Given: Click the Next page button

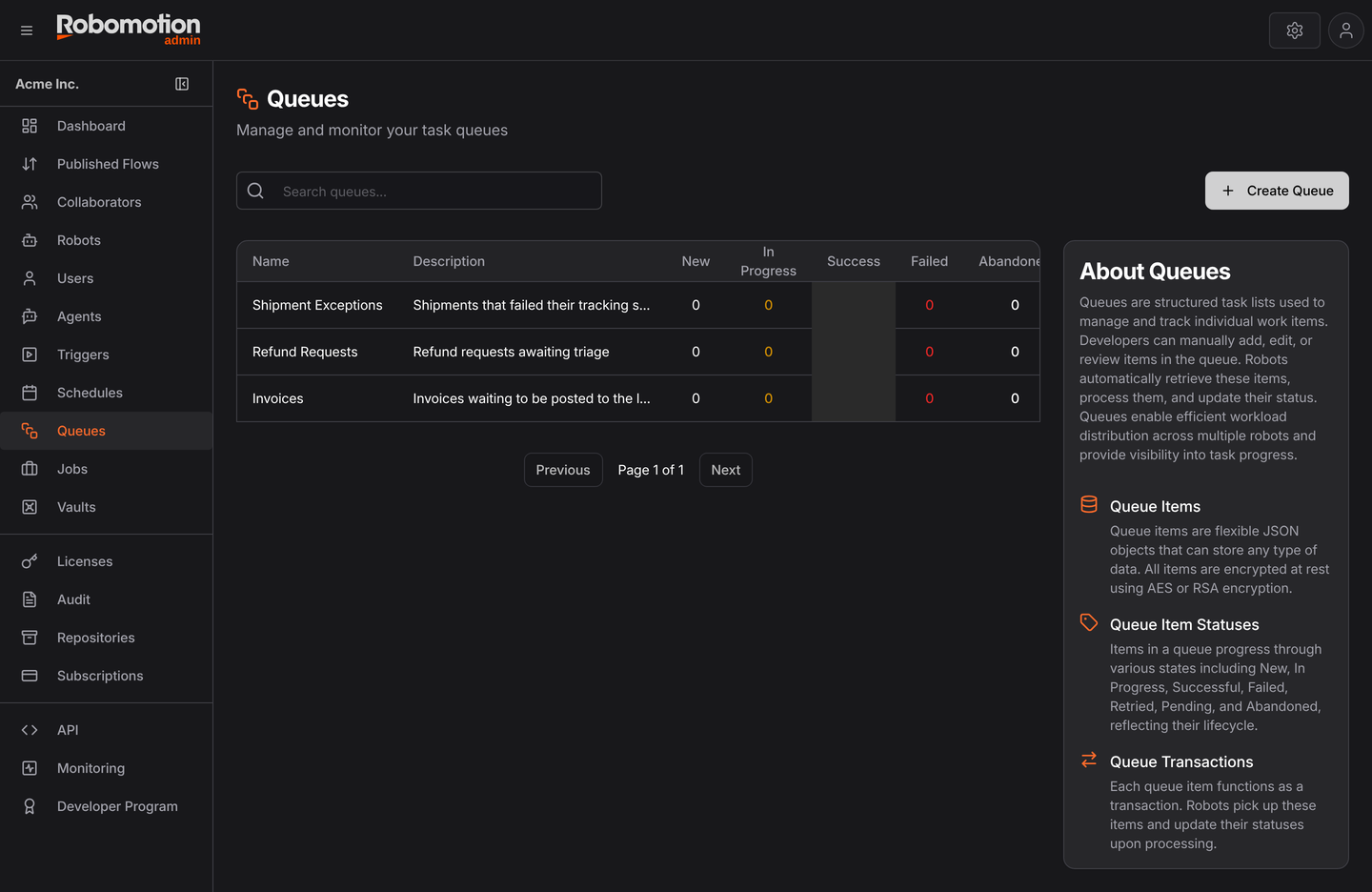Looking at the screenshot, I should [726, 470].
